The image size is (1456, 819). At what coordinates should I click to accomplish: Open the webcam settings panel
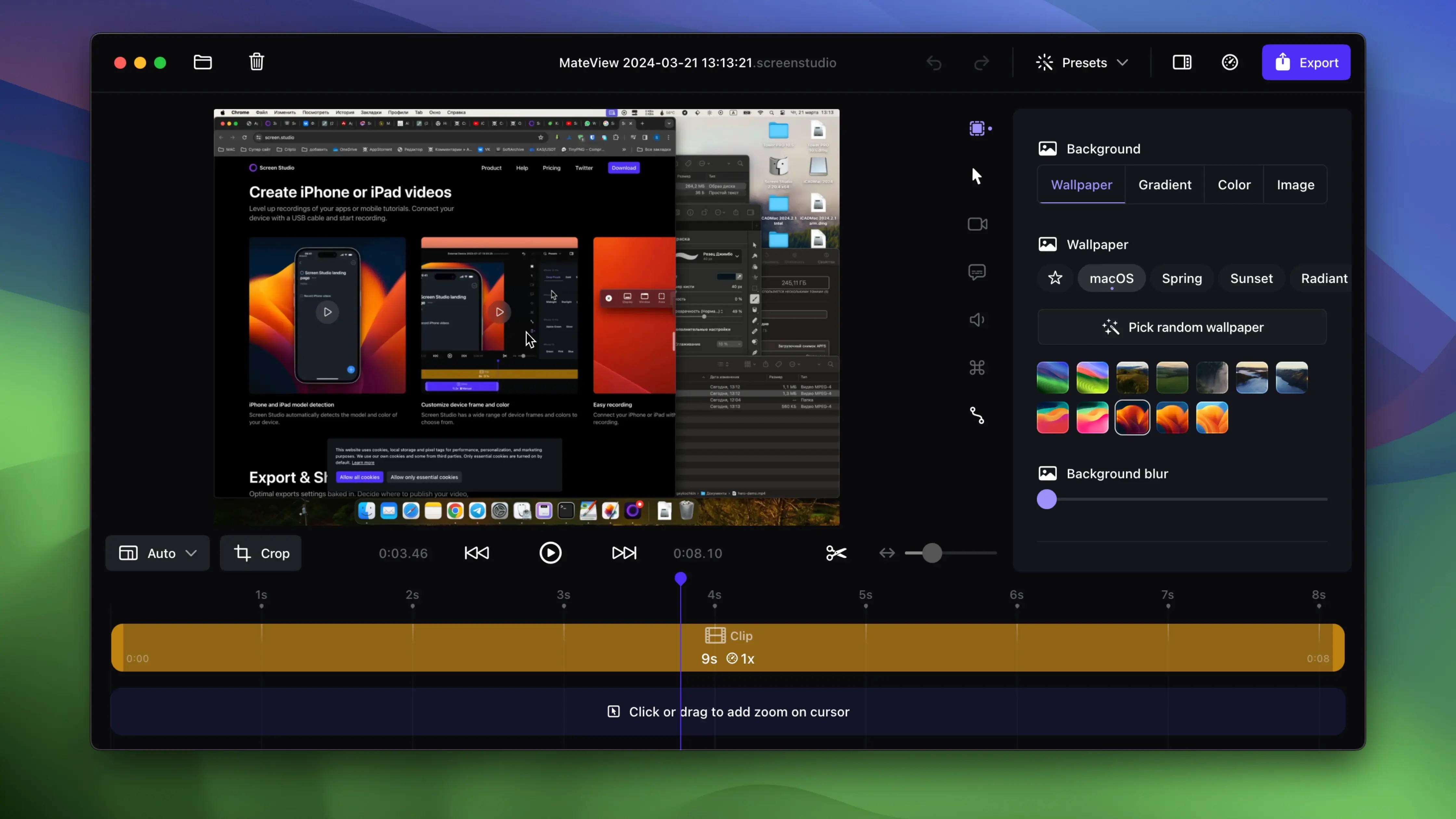[x=977, y=224]
